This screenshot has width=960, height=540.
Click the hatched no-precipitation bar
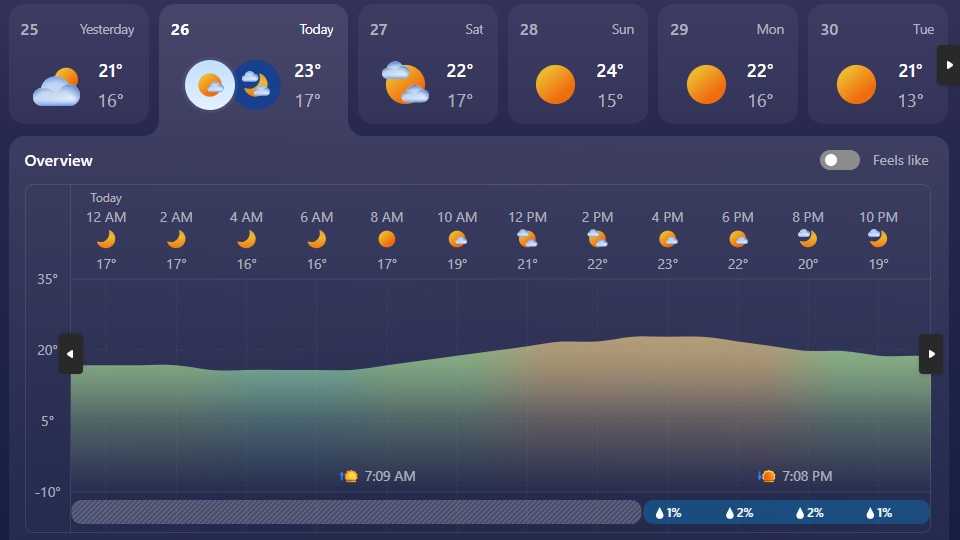coord(356,512)
